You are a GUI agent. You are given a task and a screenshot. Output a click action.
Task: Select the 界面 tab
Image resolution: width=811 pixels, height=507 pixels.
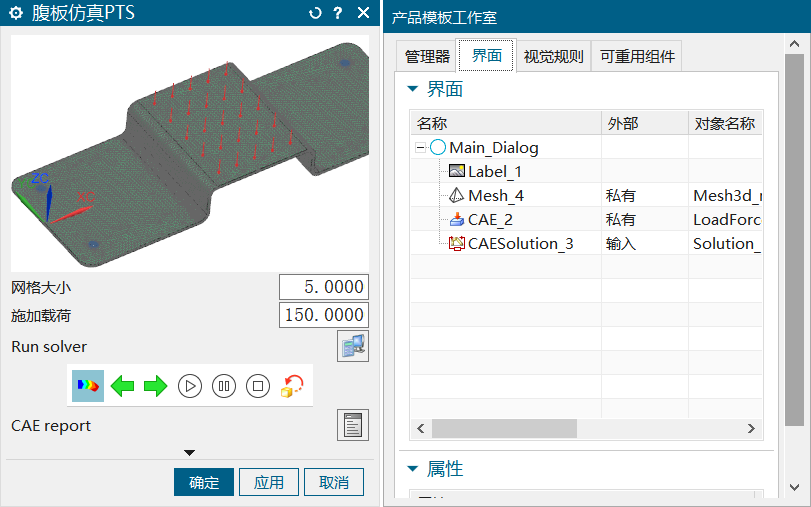click(x=486, y=55)
